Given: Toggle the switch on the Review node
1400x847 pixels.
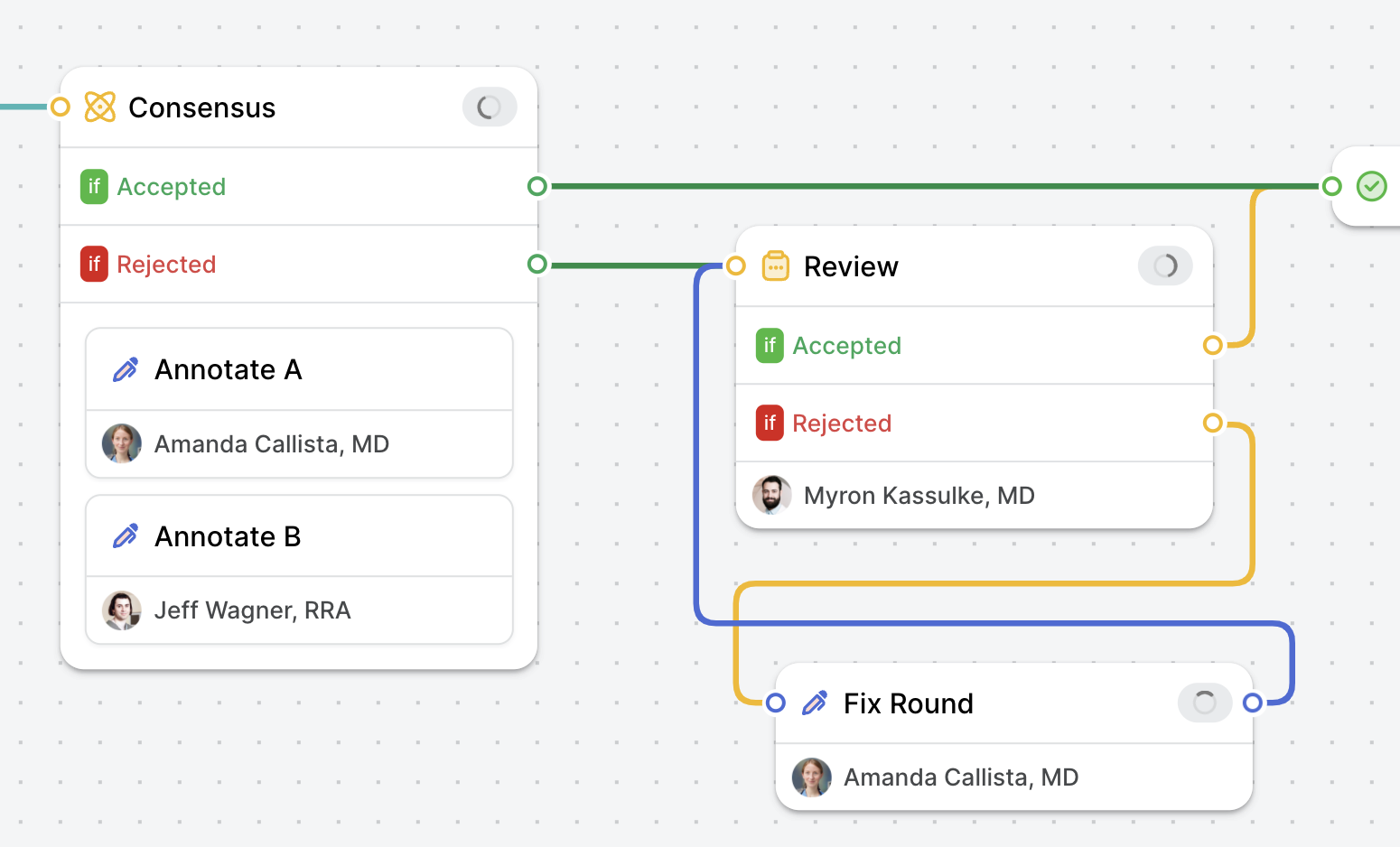Looking at the screenshot, I should (x=1164, y=265).
